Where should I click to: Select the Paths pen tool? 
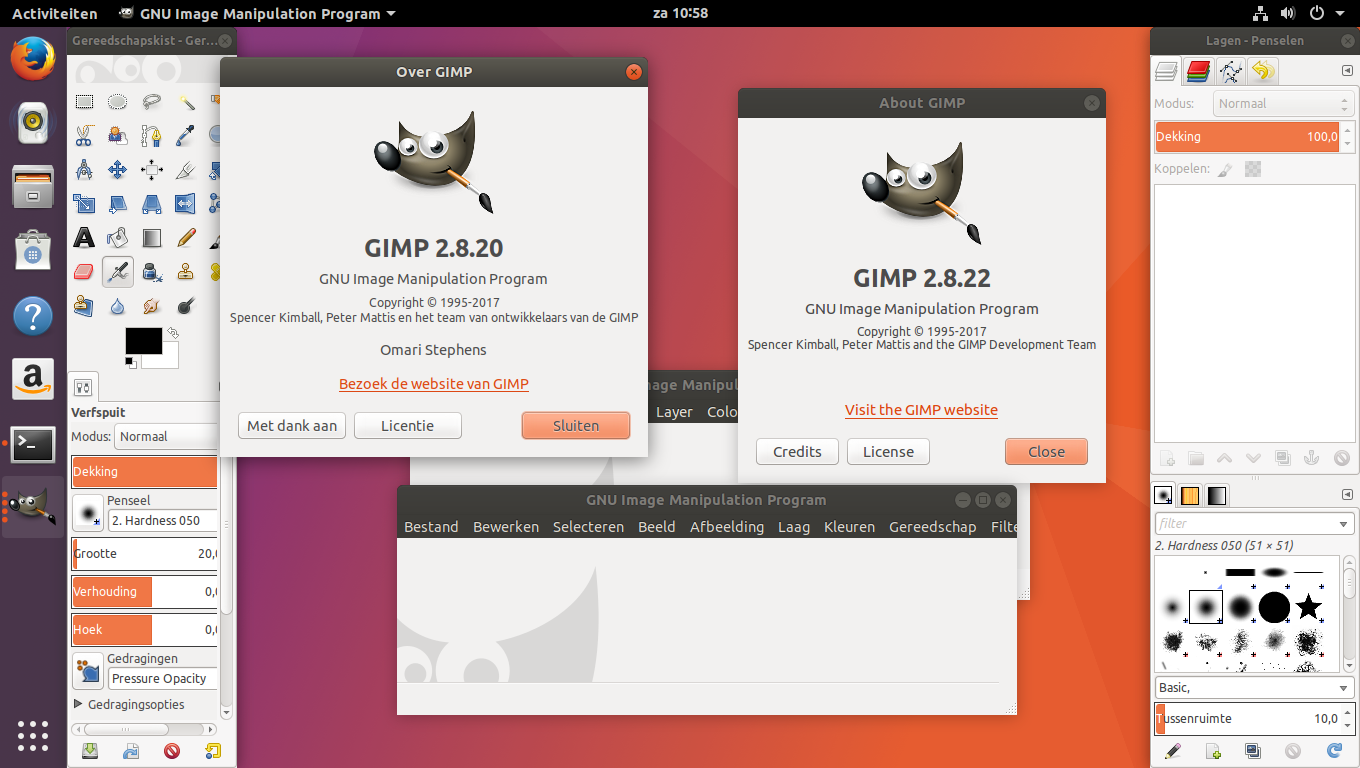[x=152, y=135]
